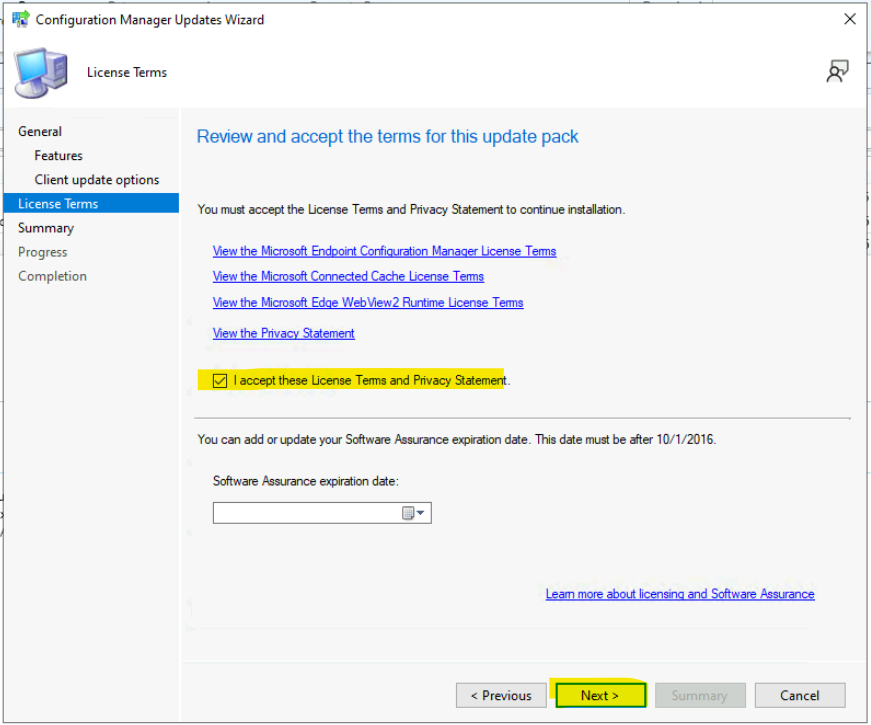This screenshot has width=871, height=725.
Task: Close the Configuration Manager Updates Wizard
Action: pos(849,19)
